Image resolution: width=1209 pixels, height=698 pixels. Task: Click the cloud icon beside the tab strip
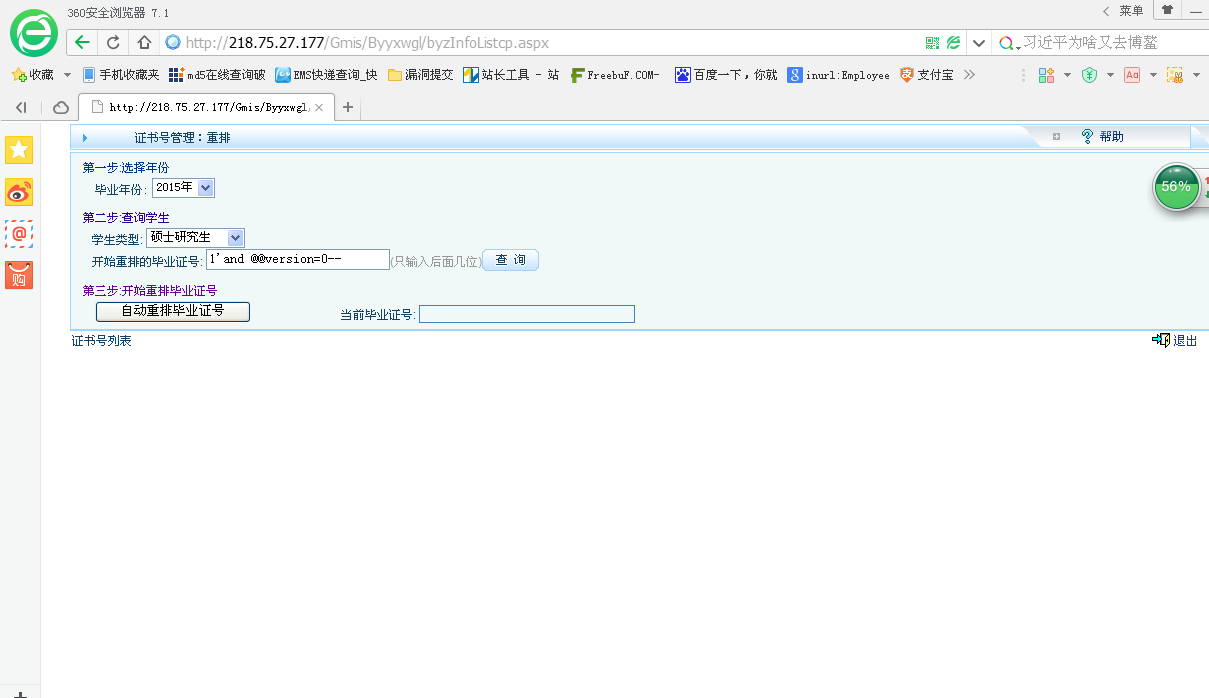(x=61, y=107)
